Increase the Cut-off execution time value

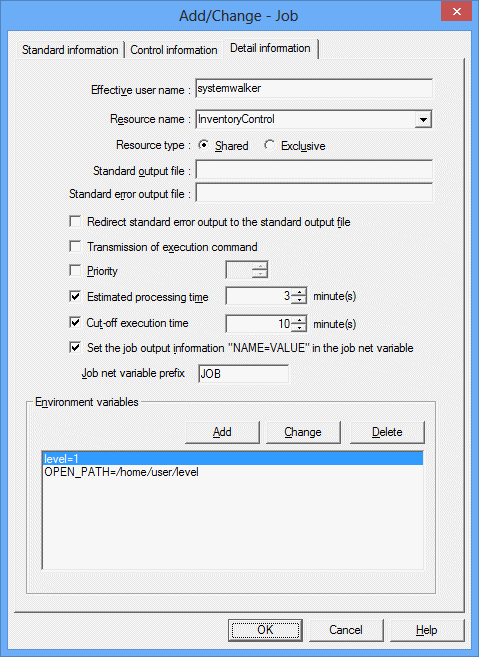pyautogui.click(x=299, y=320)
